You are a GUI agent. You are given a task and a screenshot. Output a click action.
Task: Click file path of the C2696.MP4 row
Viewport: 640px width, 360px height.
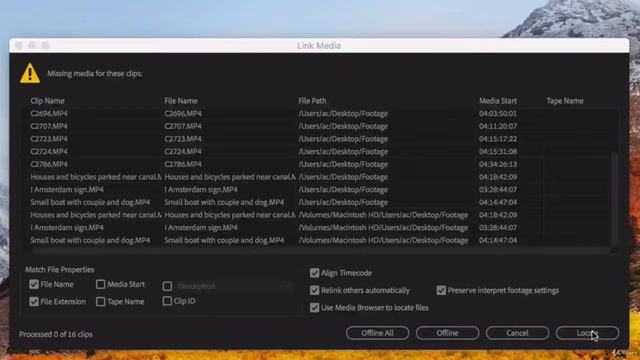(343, 113)
